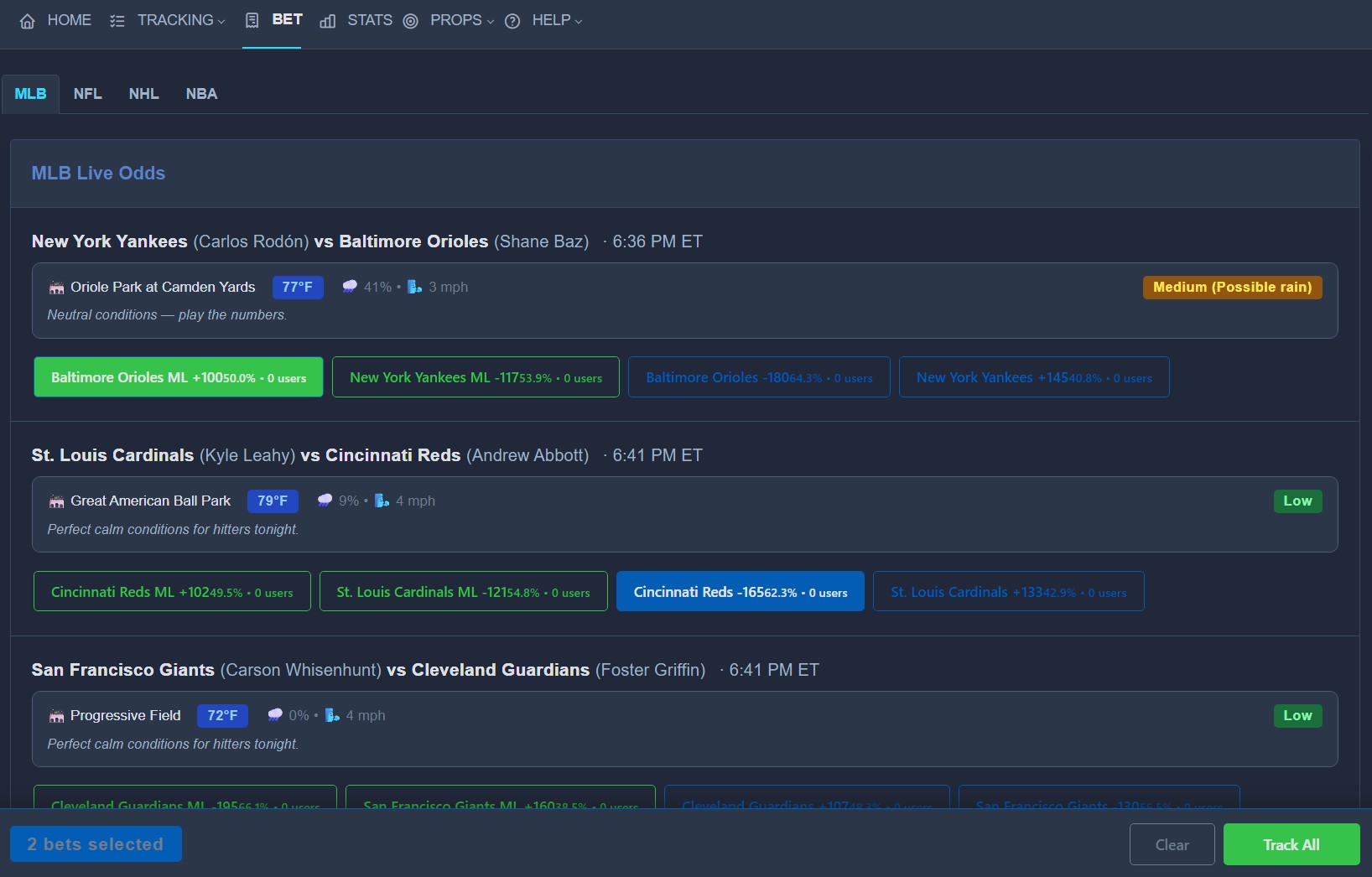This screenshot has width=1372, height=877.
Task: Click St. Louis Cardinals vs Cincinnati Reds title
Action: (x=310, y=455)
